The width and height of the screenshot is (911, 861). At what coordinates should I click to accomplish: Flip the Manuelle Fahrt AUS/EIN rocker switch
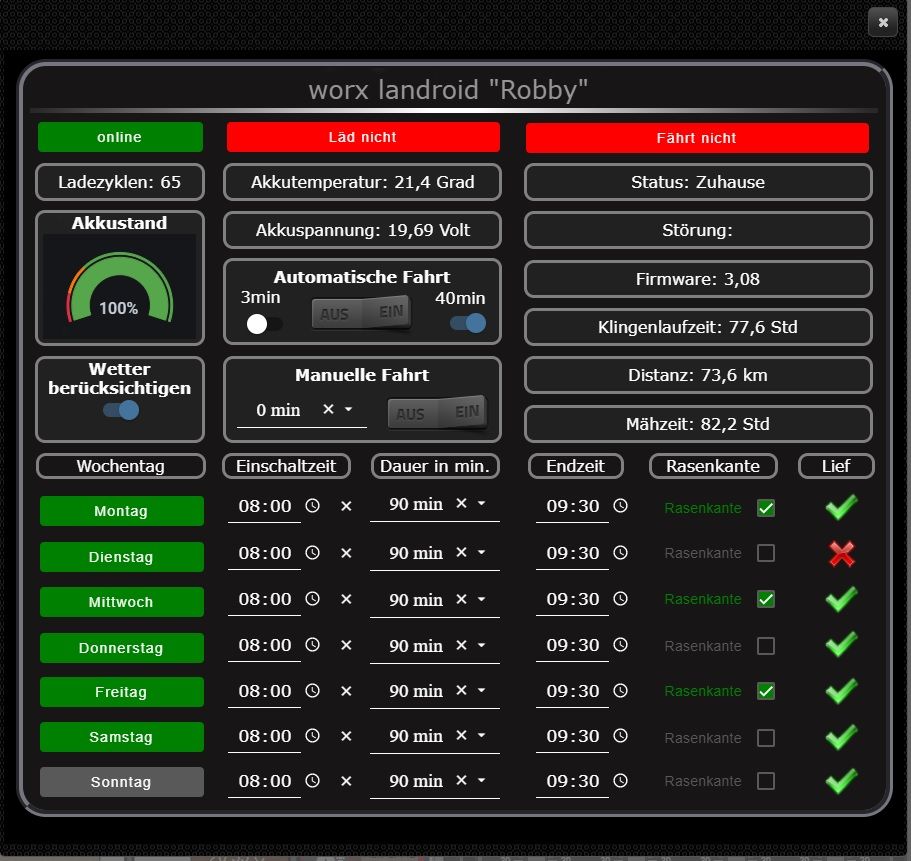point(437,413)
